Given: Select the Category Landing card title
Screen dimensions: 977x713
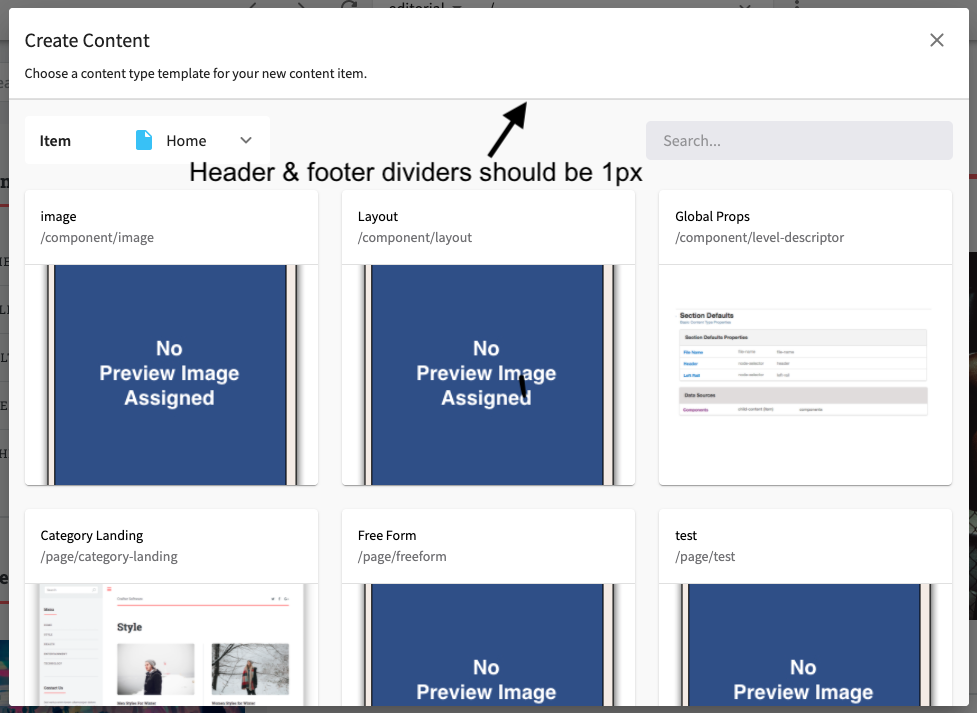Looking at the screenshot, I should (x=92, y=535).
